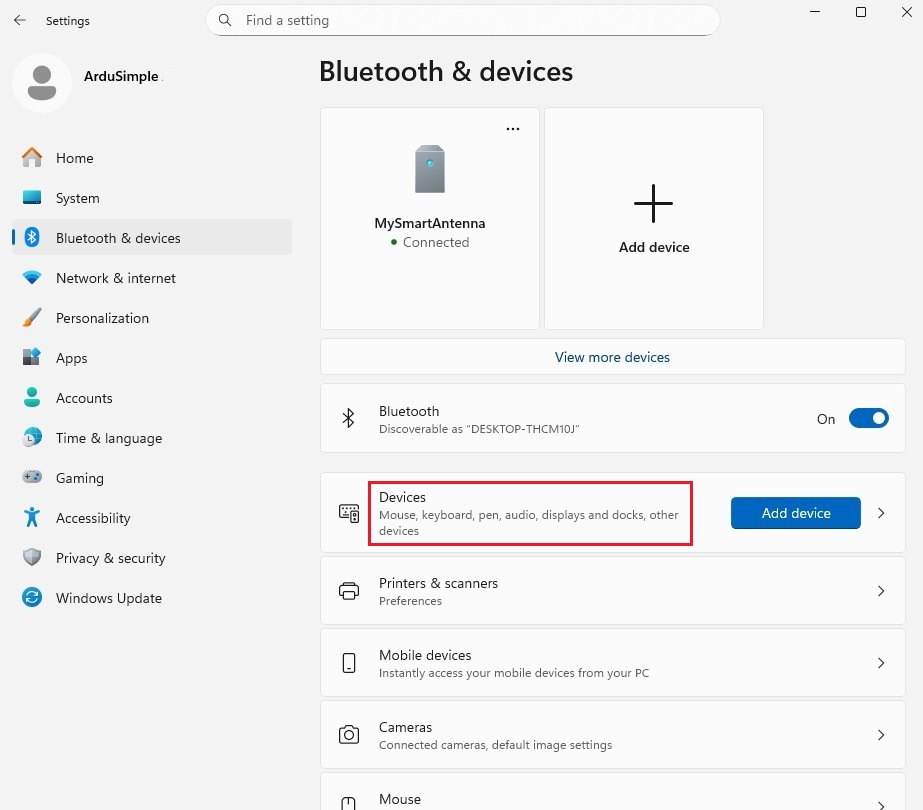
Task: Open Network & internet settings
Action: click(115, 278)
